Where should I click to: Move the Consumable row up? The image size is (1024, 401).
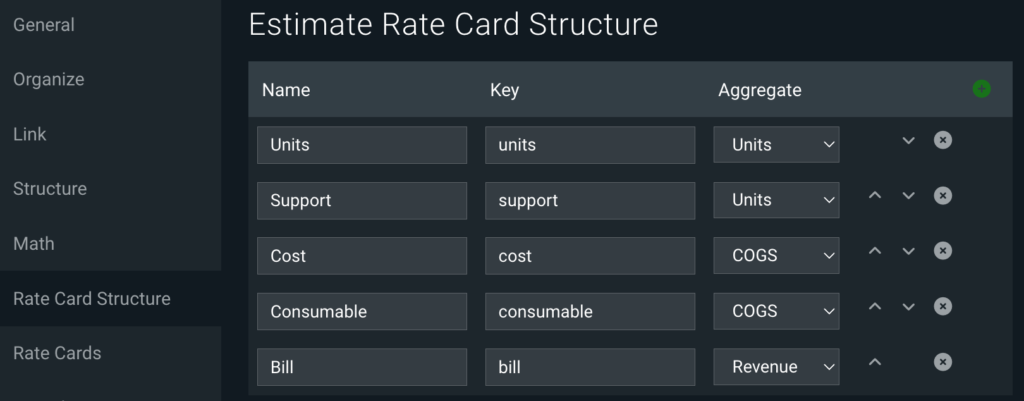coord(875,306)
